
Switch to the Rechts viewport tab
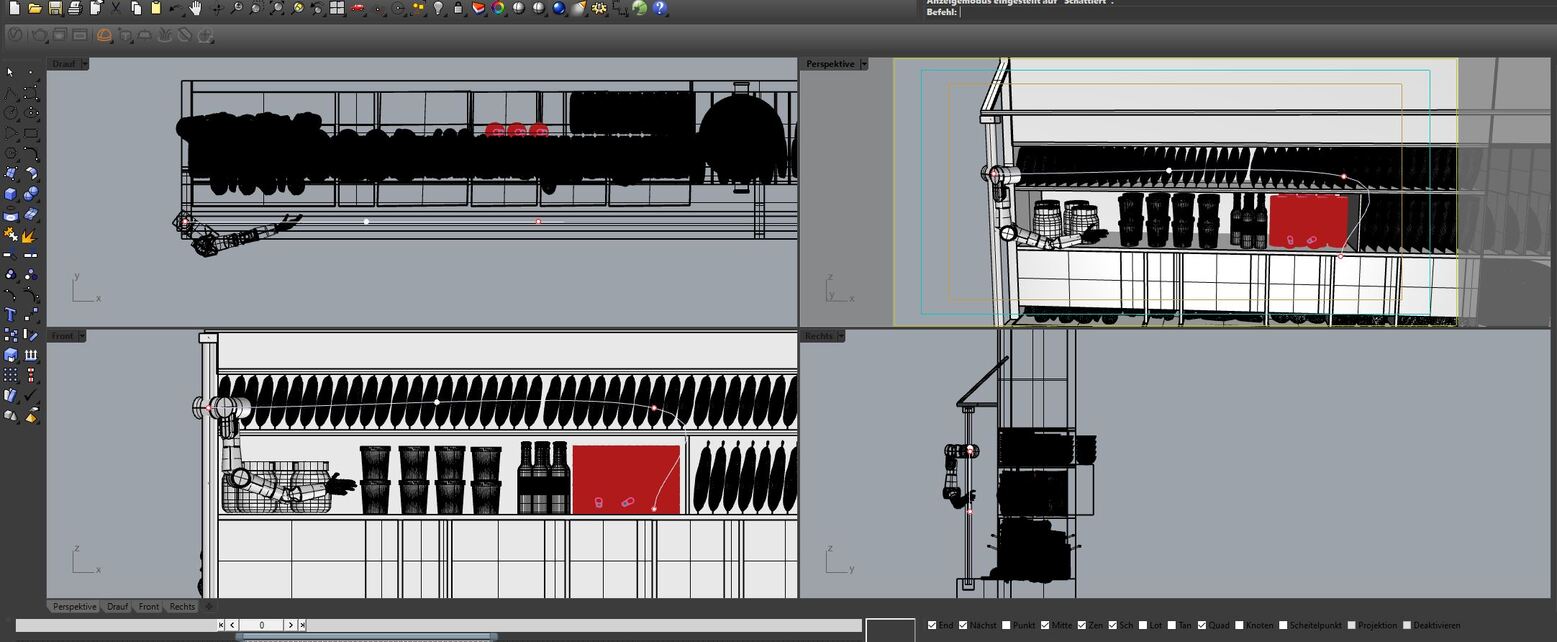pyautogui.click(x=182, y=607)
